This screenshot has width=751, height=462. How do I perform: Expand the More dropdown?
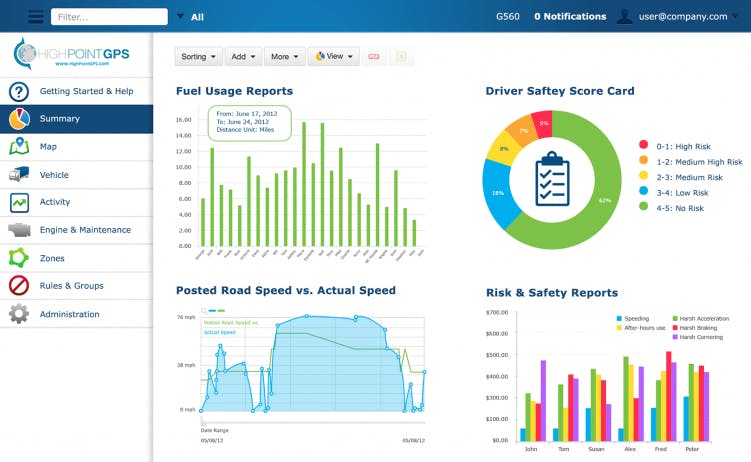coord(284,56)
